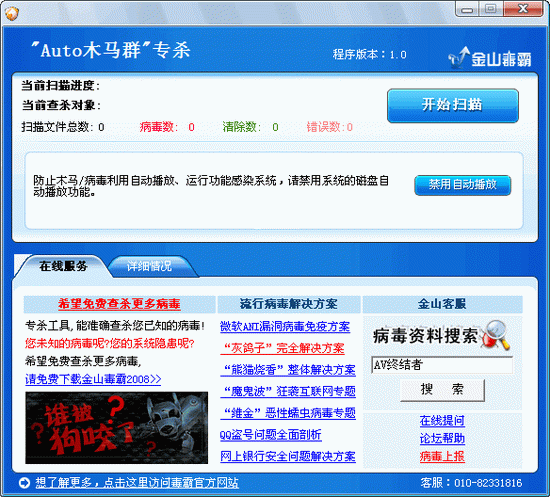This screenshot has width=550, height=497.
Task: Click the red 病毒数 counter
Action: pos(167,127)
